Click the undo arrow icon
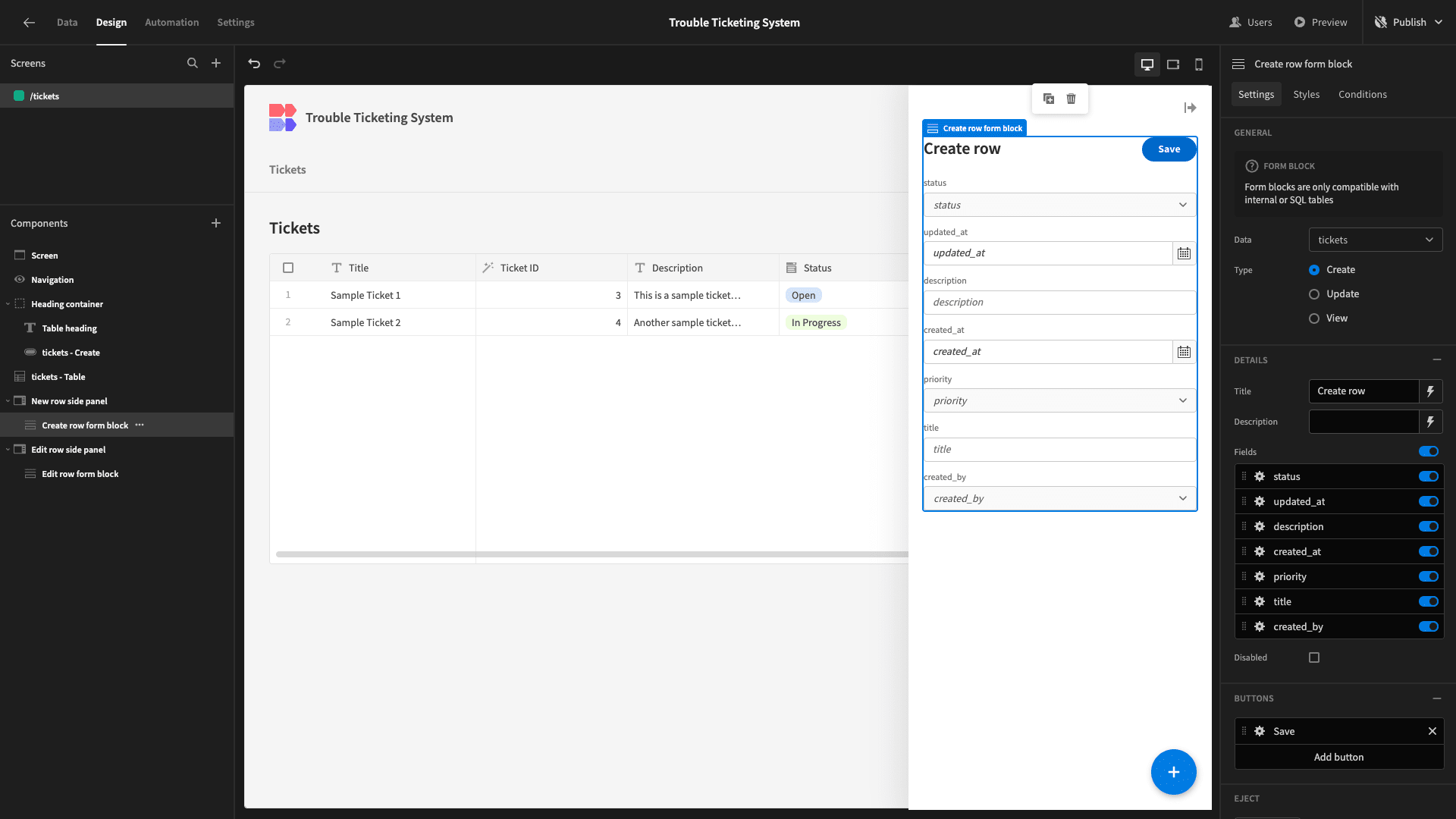This screenshot has width=1456, height=819. (254, 64)
